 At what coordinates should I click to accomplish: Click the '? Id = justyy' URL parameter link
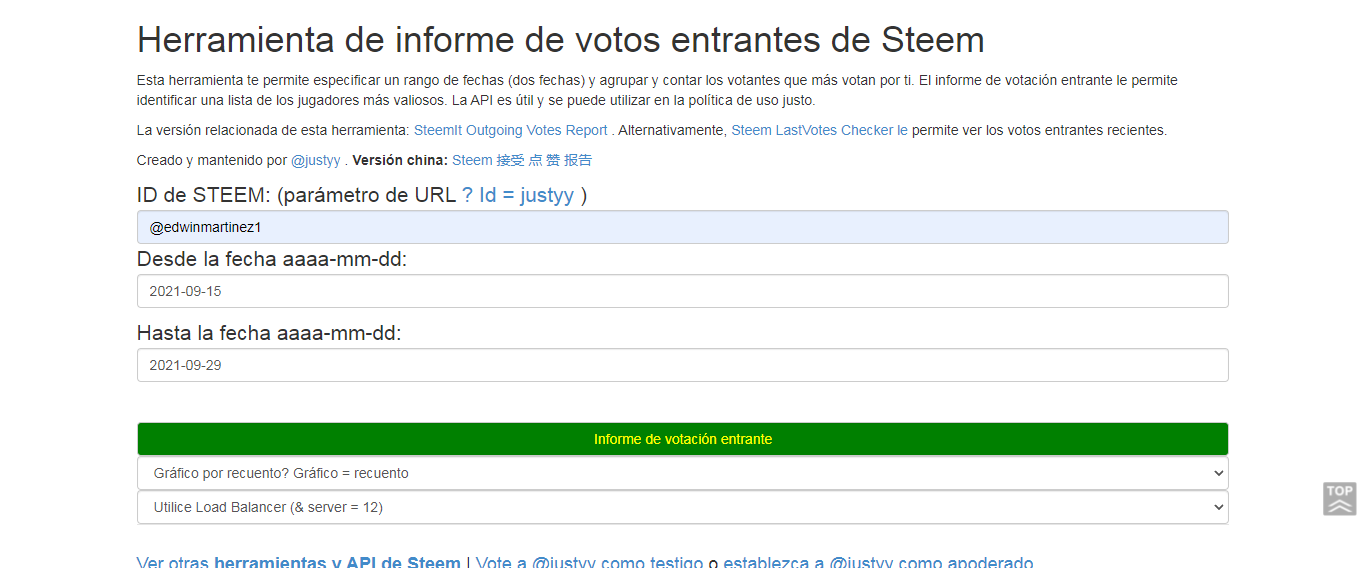coord(518,195)
